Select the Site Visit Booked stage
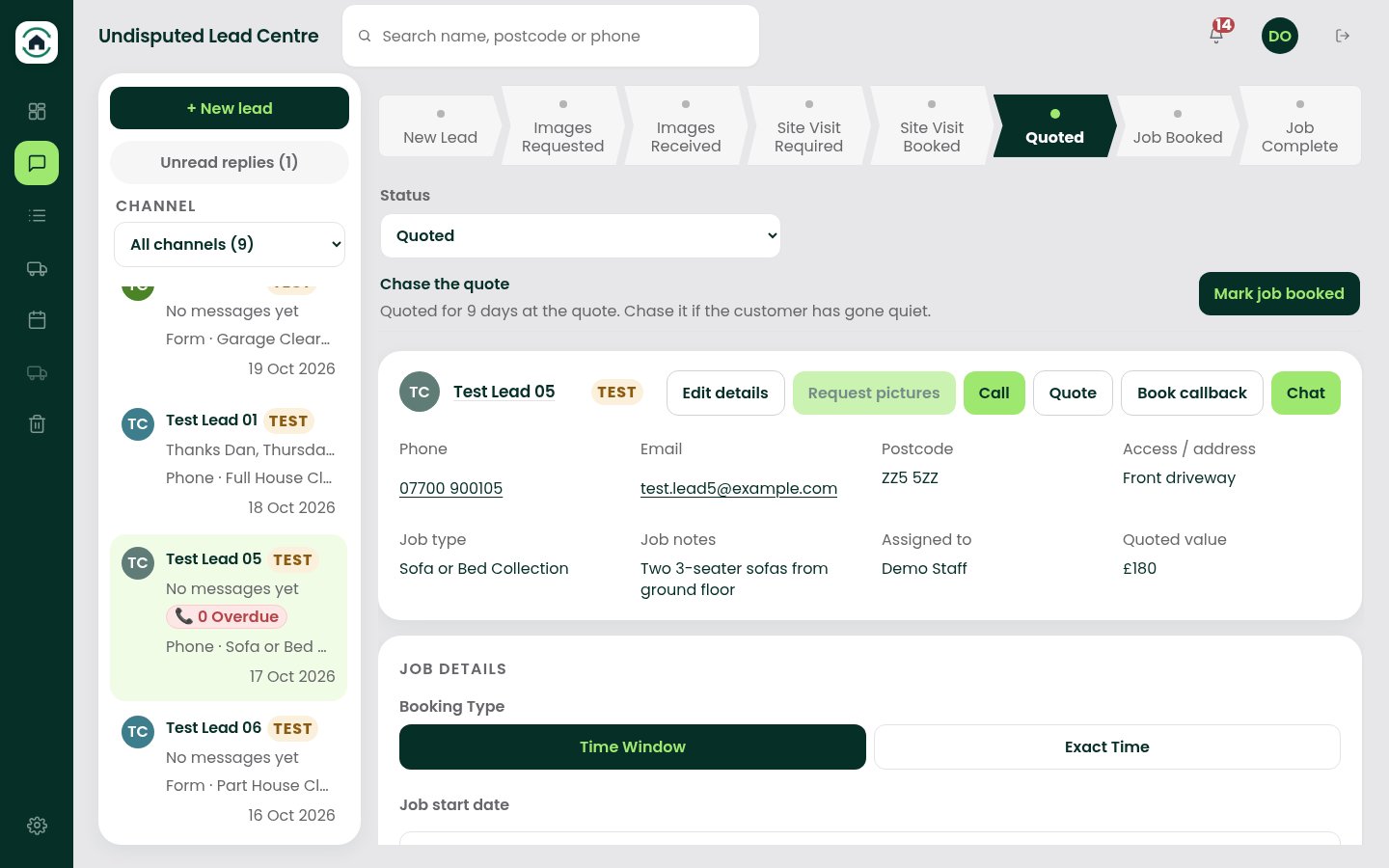1389x868 pixels. coord(932,126)
